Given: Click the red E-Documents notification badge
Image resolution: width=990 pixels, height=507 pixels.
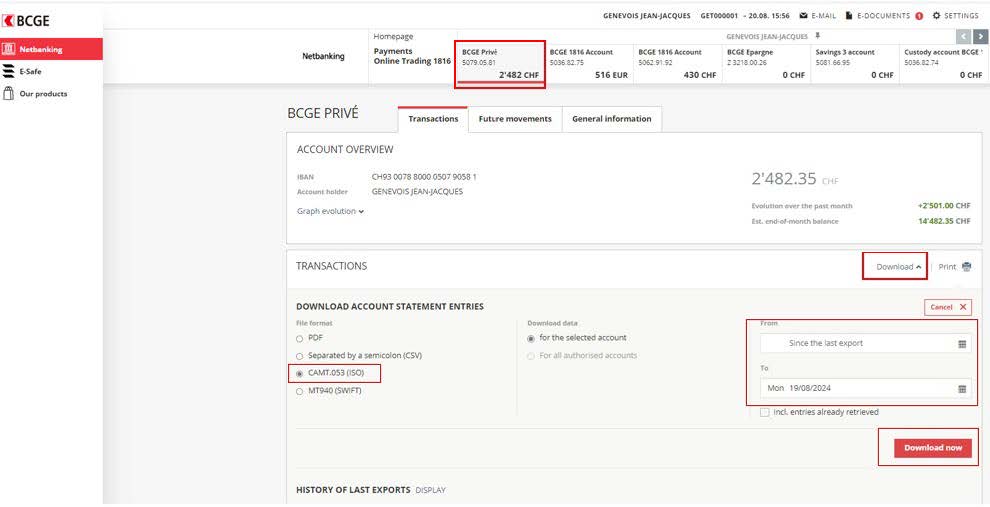Looking at the screenshot, I should 919,16.
